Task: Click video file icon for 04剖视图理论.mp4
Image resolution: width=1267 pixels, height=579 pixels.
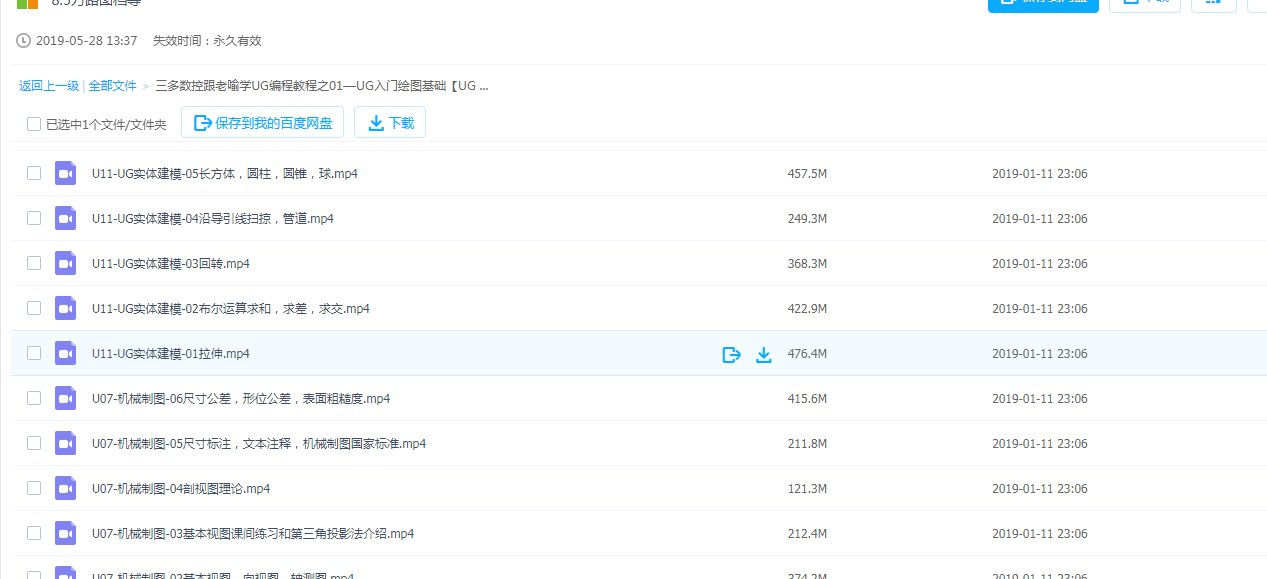Action: (66, 488)
